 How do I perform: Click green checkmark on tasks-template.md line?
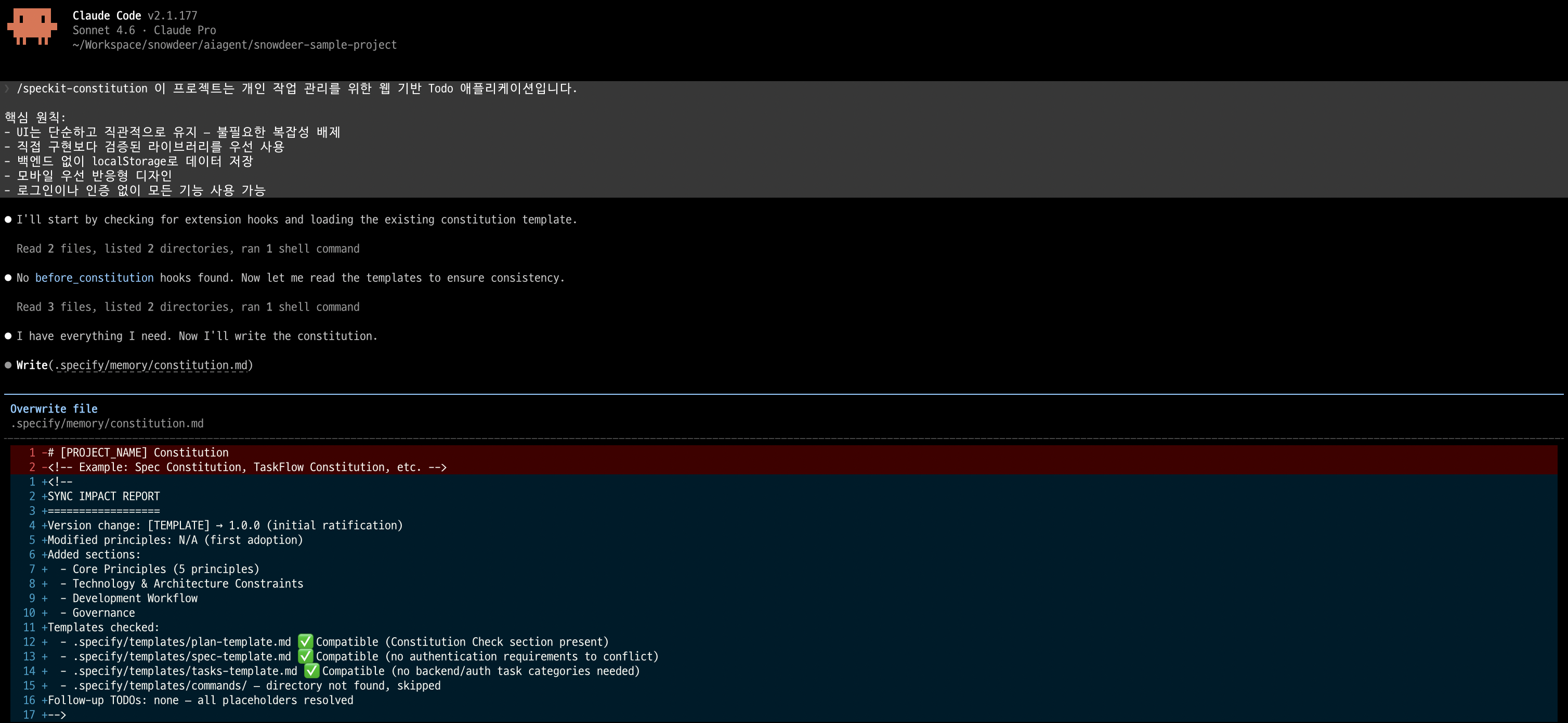click(311, 671)
